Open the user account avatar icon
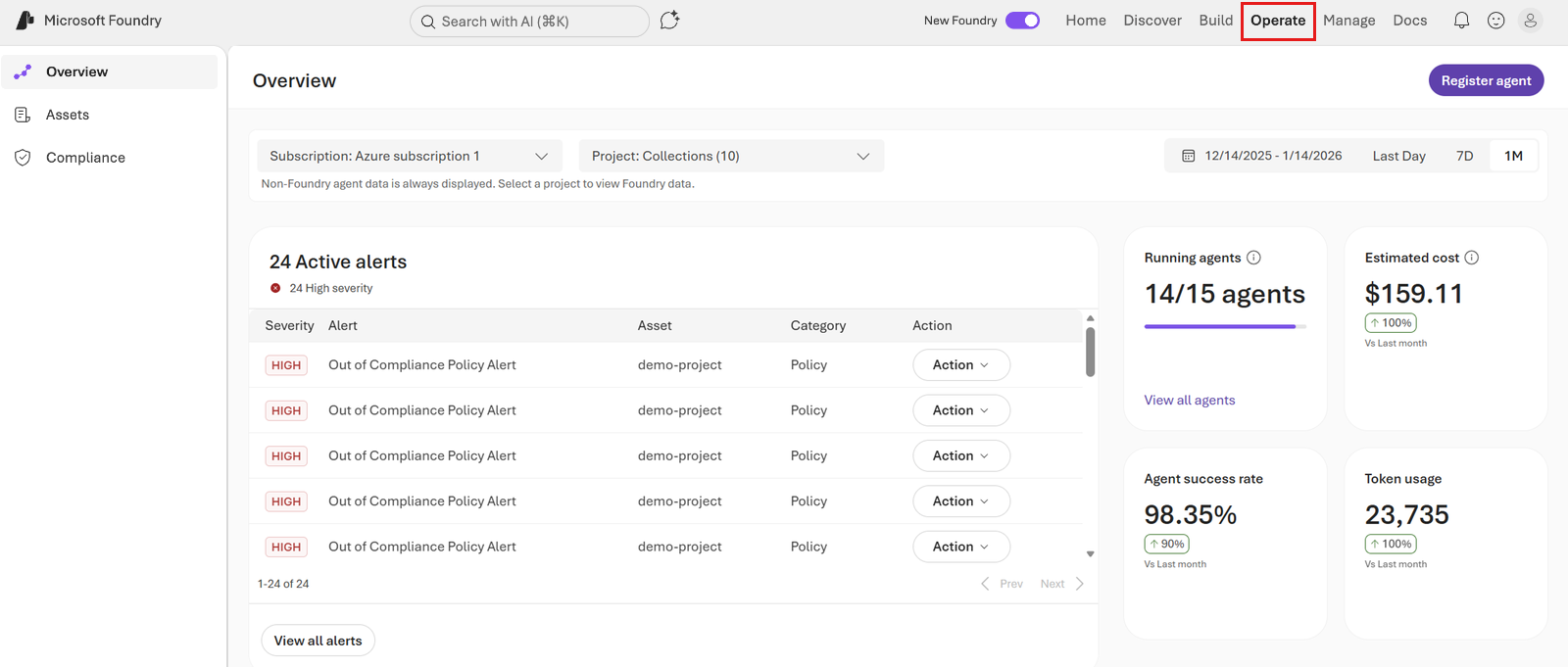Screen dimensions: 1568x667 coord(1530,21)
